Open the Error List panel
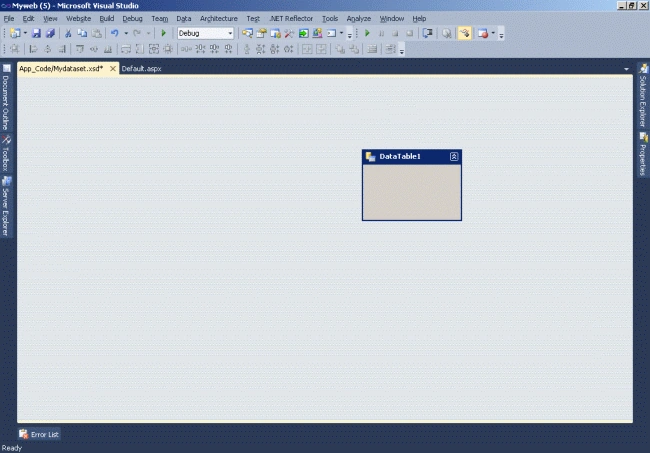 (x=40, y=434)
